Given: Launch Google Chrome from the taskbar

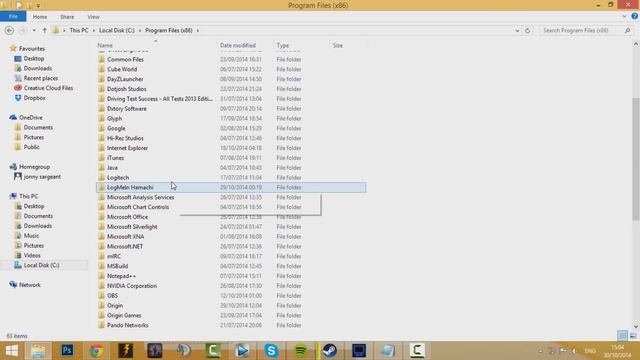Looking at the screenshot, I should coord(96,351).
